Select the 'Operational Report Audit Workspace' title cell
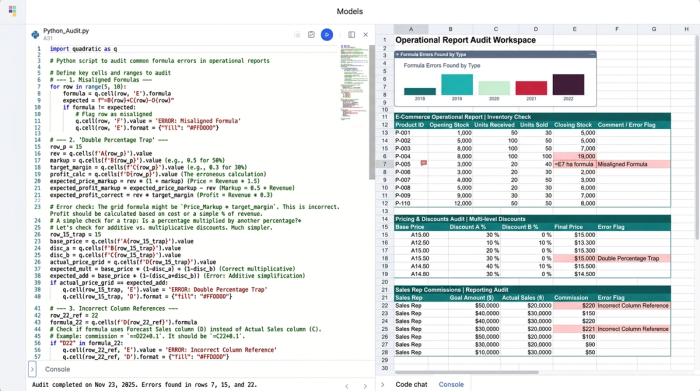700x391 pixels. 465,40
